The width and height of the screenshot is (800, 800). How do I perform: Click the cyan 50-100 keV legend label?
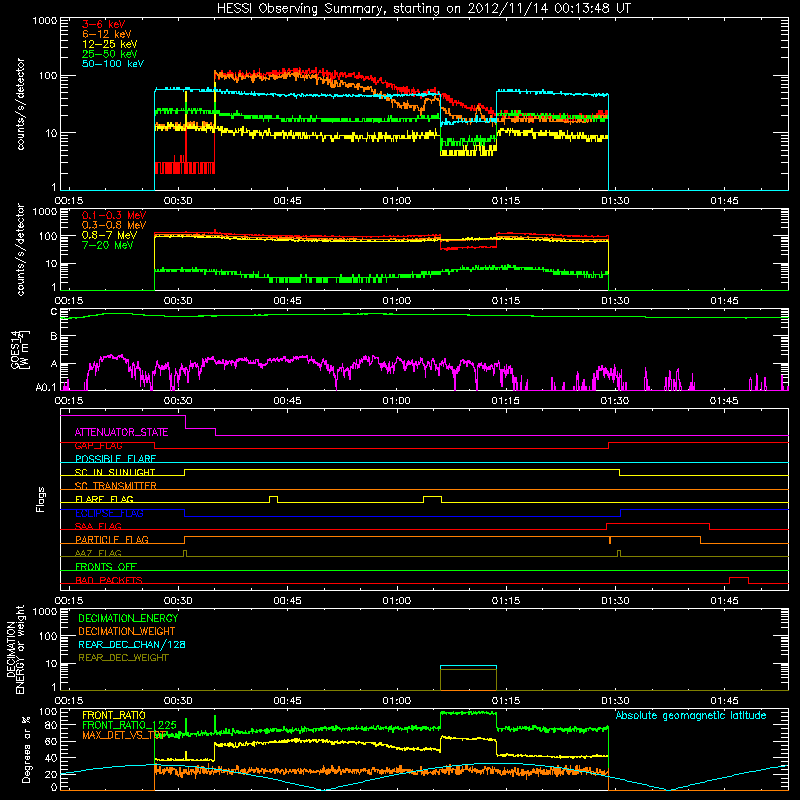point(113,64)
